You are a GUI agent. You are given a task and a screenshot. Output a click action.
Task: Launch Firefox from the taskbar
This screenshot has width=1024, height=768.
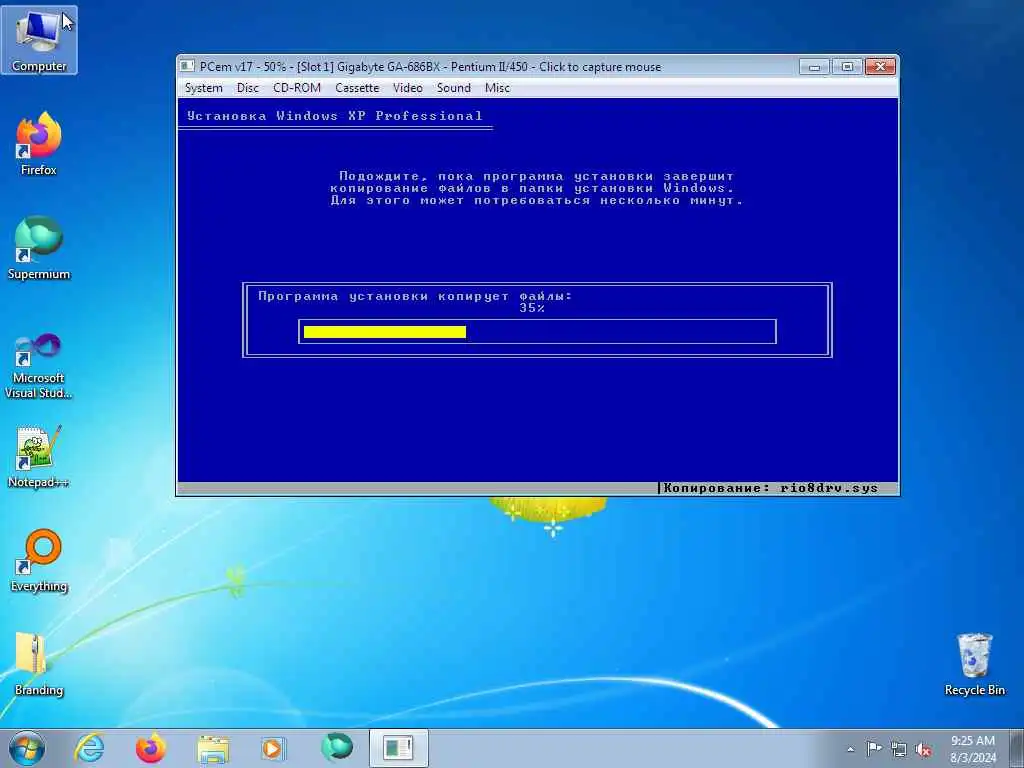tap(150, 748)
